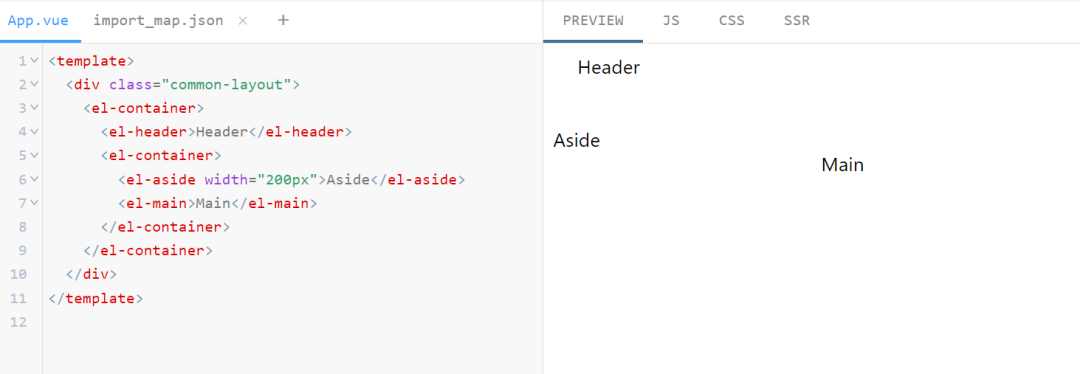
Task: Fold the common-layout div on line 2
Action: coord(34,85)
